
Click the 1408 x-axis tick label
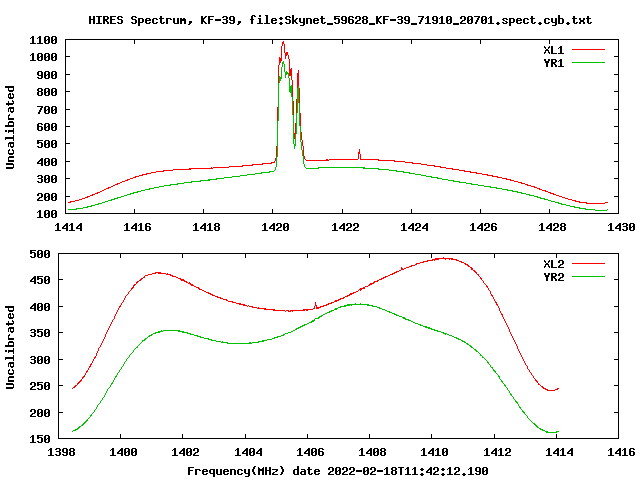tap(372, 452)
